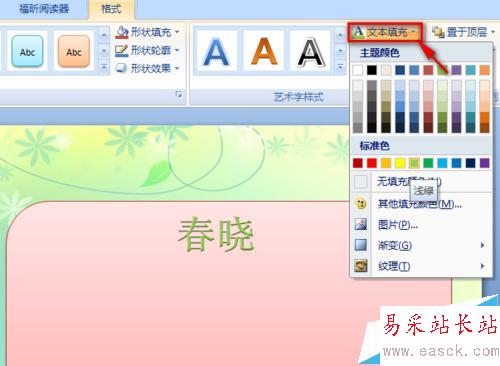500x366 pixels.
Task: Choose the yellow standard color
Action: (x=400, y=163)
